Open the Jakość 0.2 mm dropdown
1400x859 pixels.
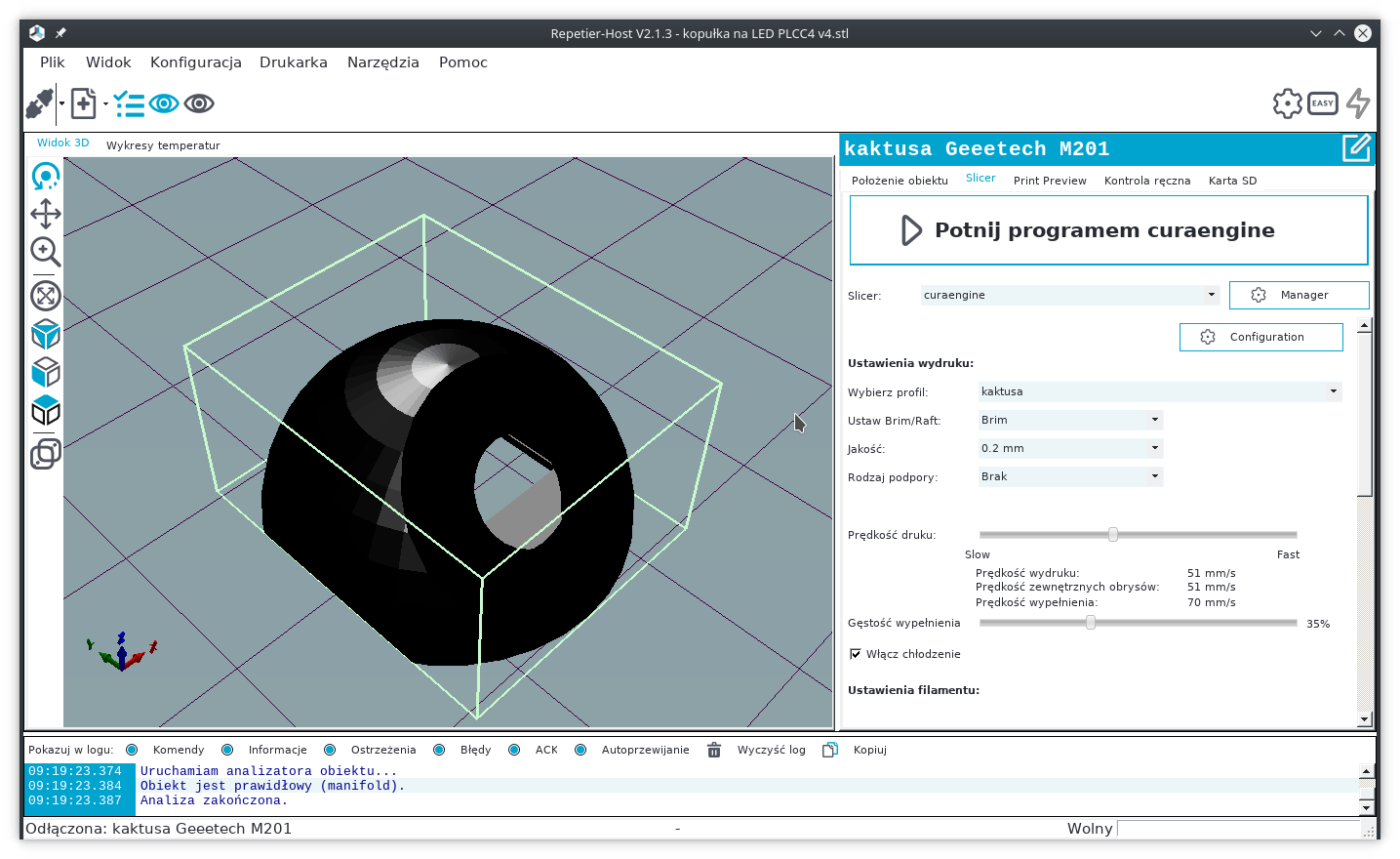1071,448
